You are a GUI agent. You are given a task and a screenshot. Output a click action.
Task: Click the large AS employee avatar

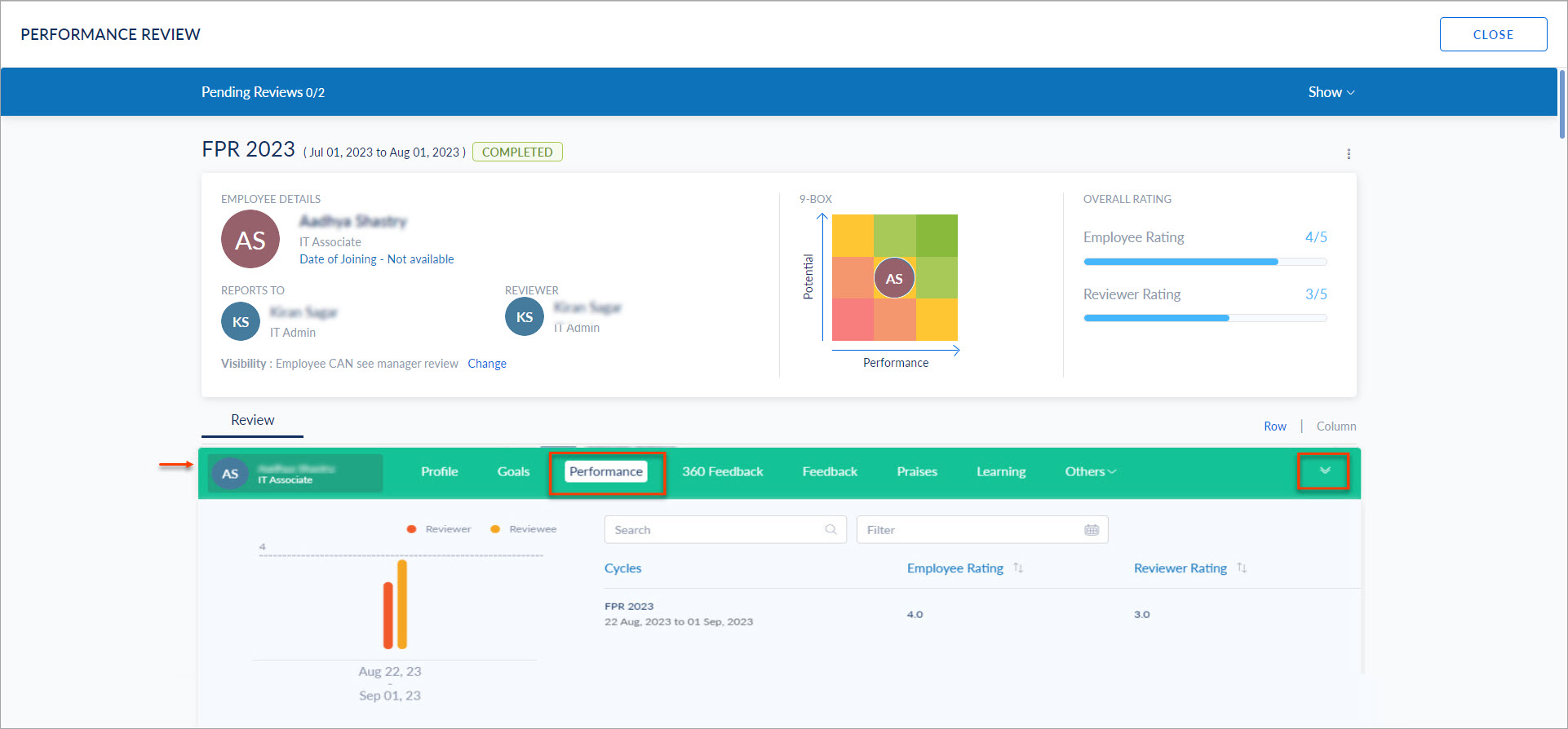pyautogui.click(x=250, y=239)
